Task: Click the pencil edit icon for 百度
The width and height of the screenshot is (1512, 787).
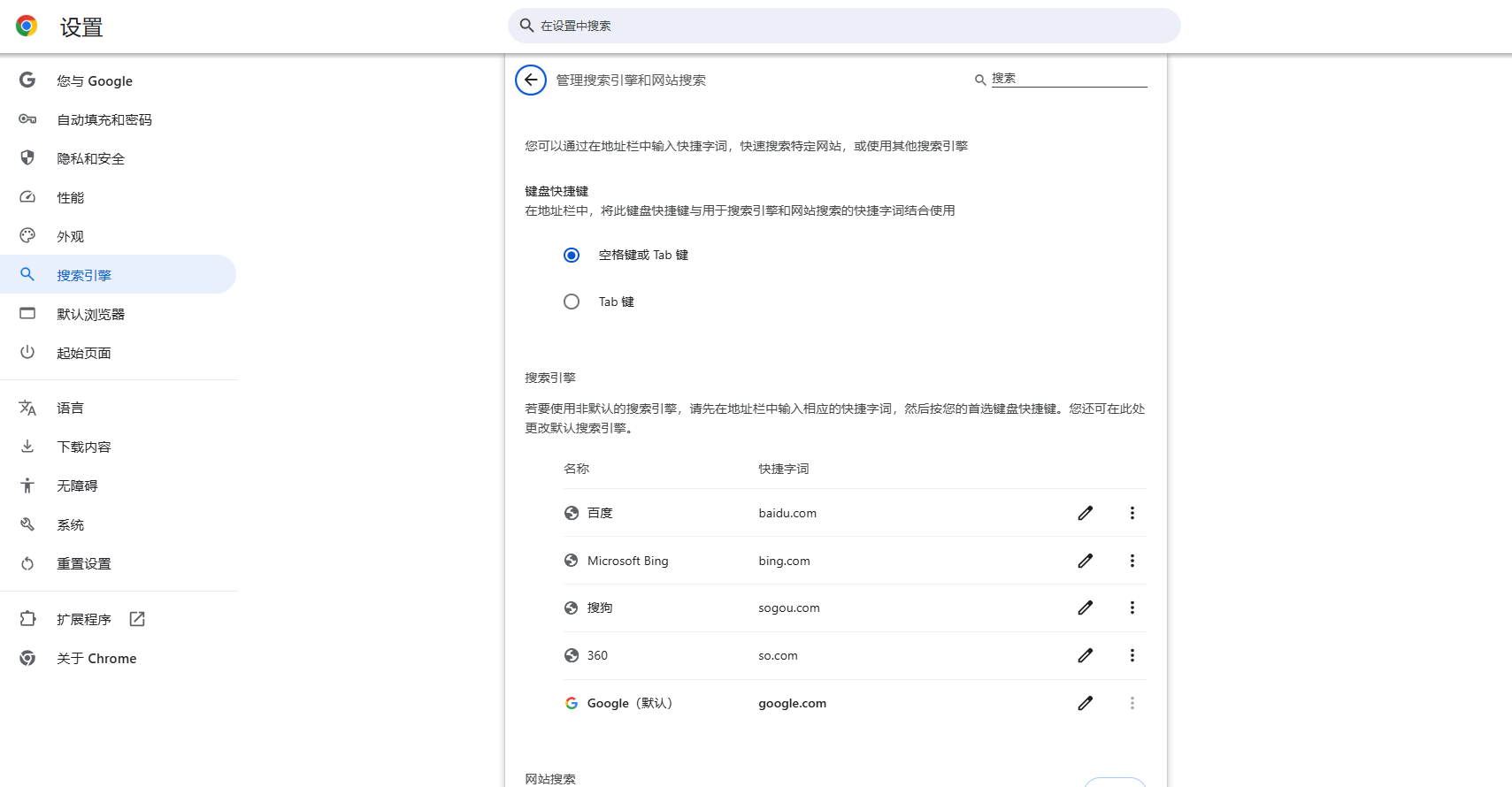Action: pos(1086,513)
